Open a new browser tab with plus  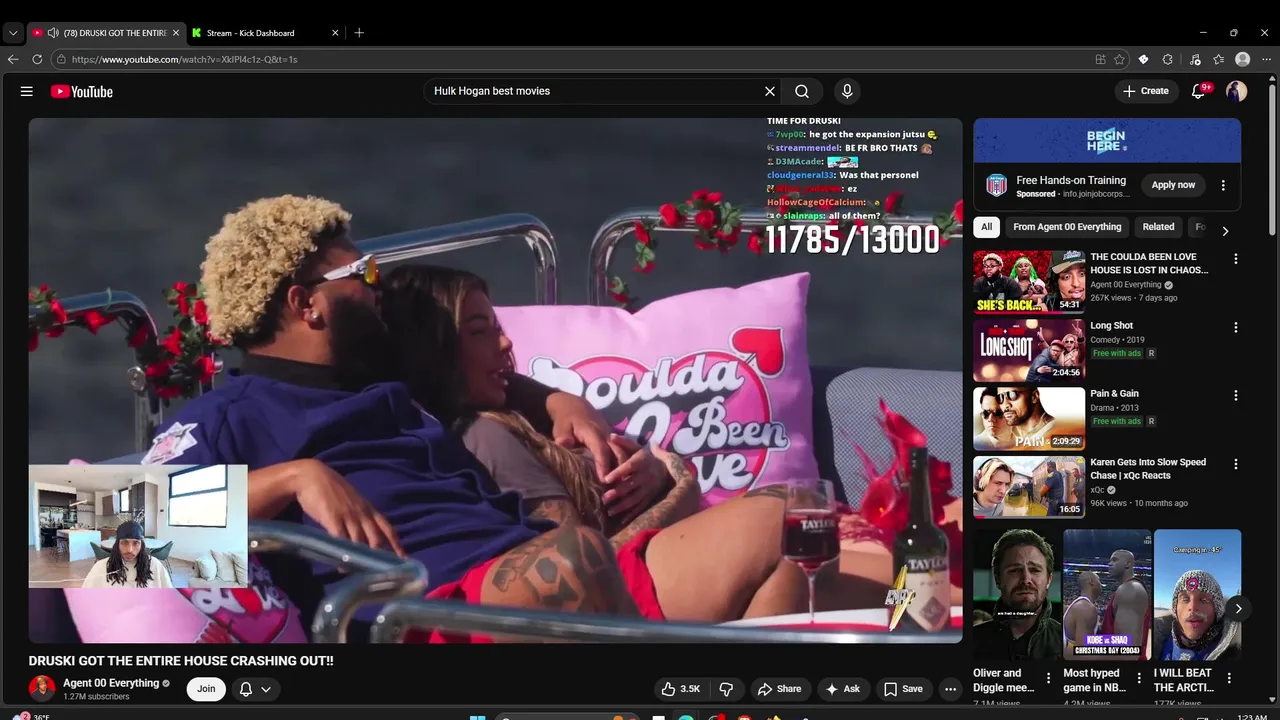coord(359,33)
